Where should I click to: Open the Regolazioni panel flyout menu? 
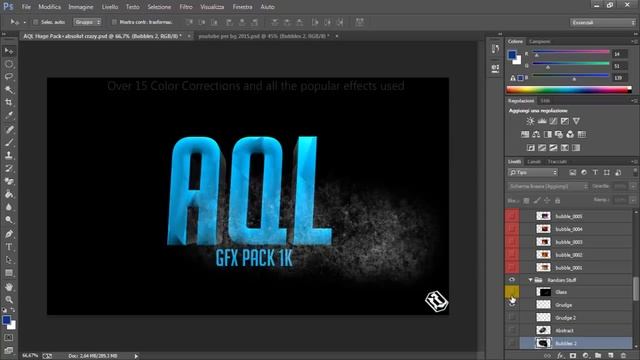[634, 100]
